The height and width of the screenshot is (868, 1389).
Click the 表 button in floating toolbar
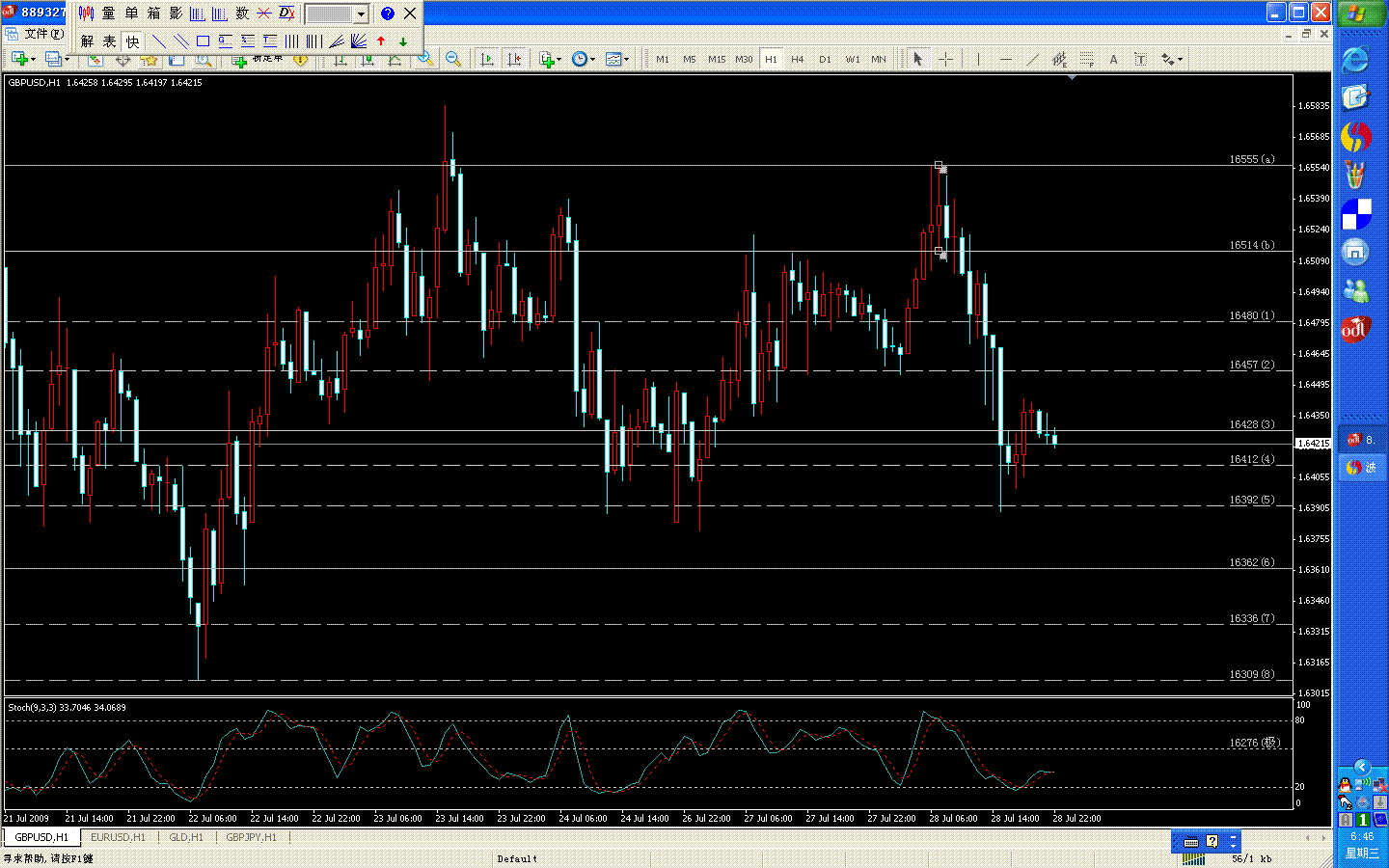pyautogui.click(x=110, y=41)
